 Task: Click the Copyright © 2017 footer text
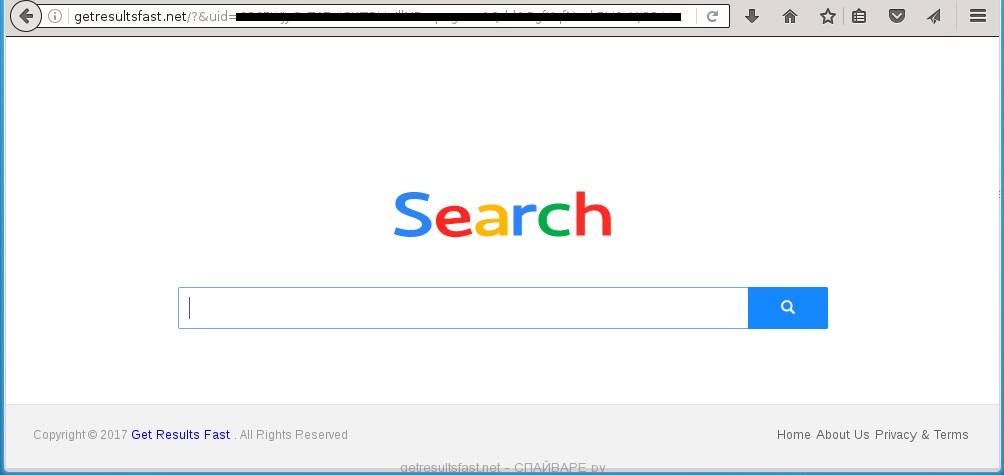click(x=81, y=435)
